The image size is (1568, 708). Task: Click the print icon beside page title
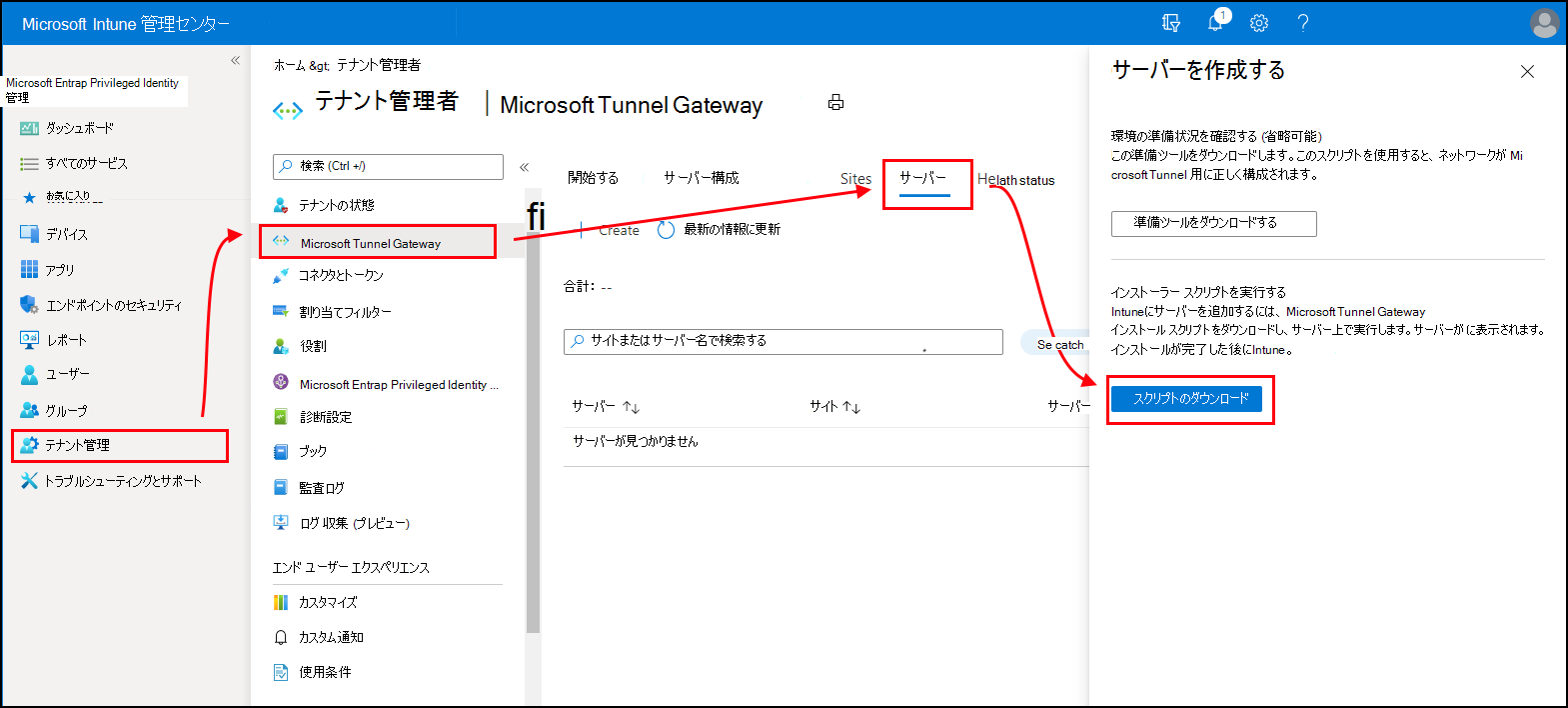[835, 102]
